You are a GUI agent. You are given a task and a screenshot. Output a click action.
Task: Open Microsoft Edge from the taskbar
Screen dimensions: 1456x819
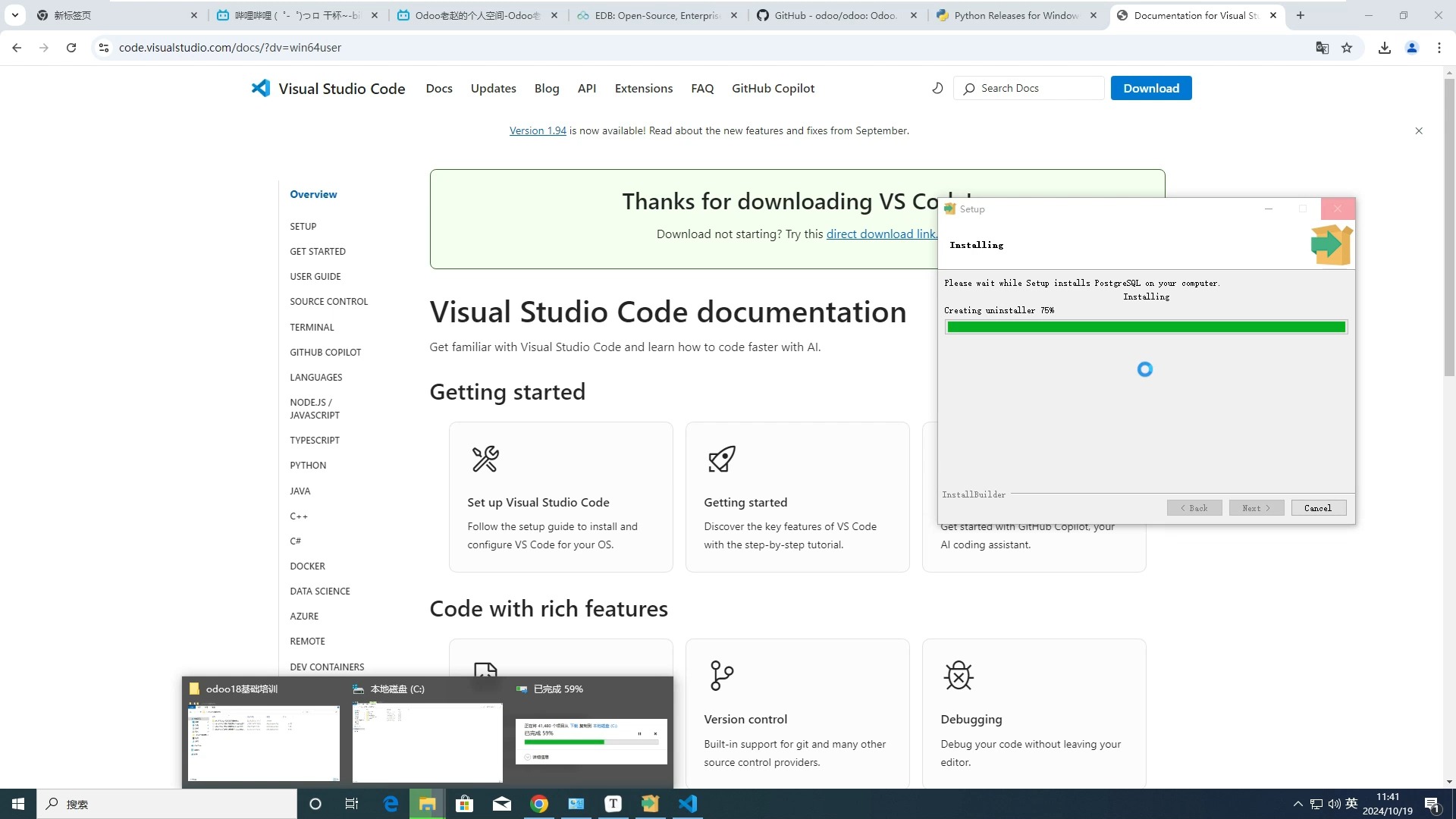click(391, 804)
